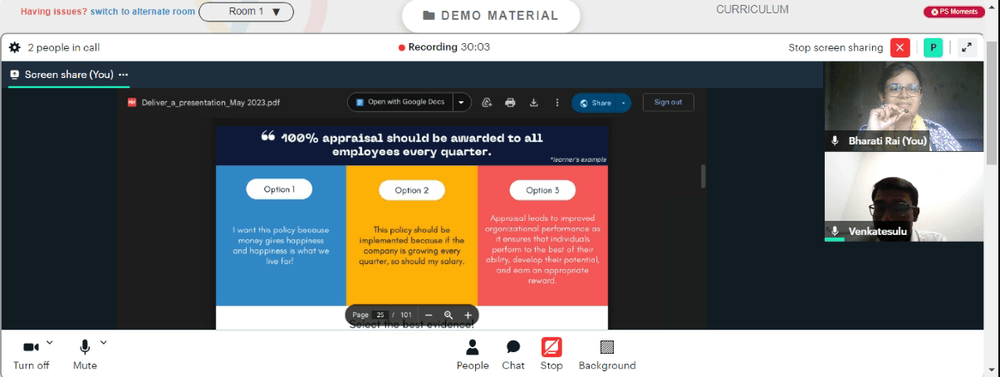
Task: Turn off the camera
Action: click(x=31, y=354)
